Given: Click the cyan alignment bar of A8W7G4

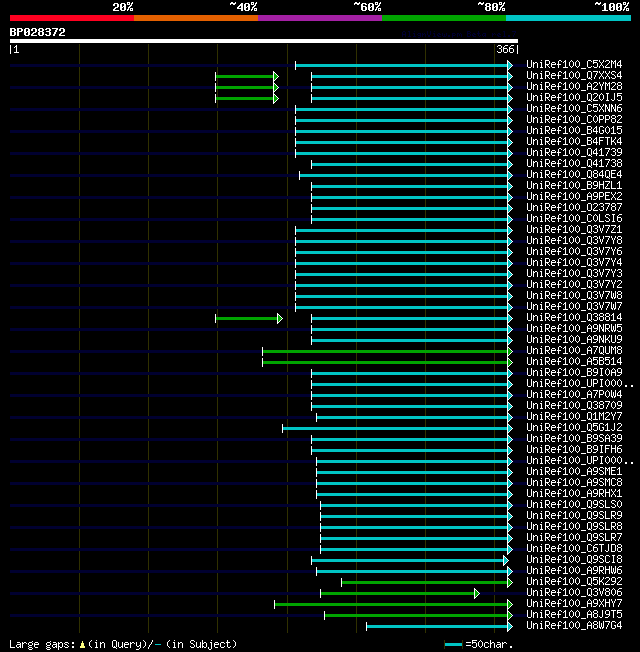Looking at the screenshot, I should click(x=439, y=627).
